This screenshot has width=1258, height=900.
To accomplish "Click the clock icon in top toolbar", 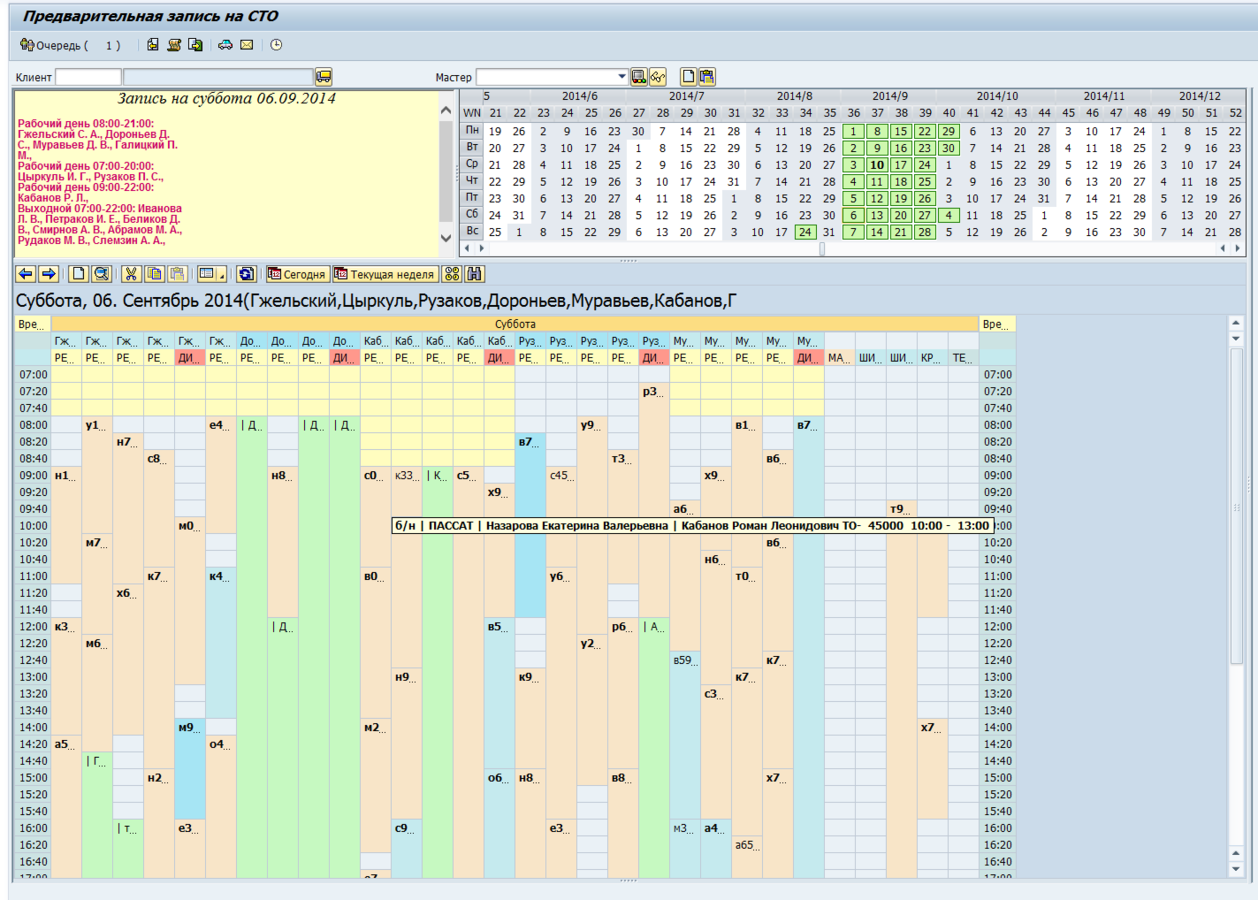I will tap(276, 45).
